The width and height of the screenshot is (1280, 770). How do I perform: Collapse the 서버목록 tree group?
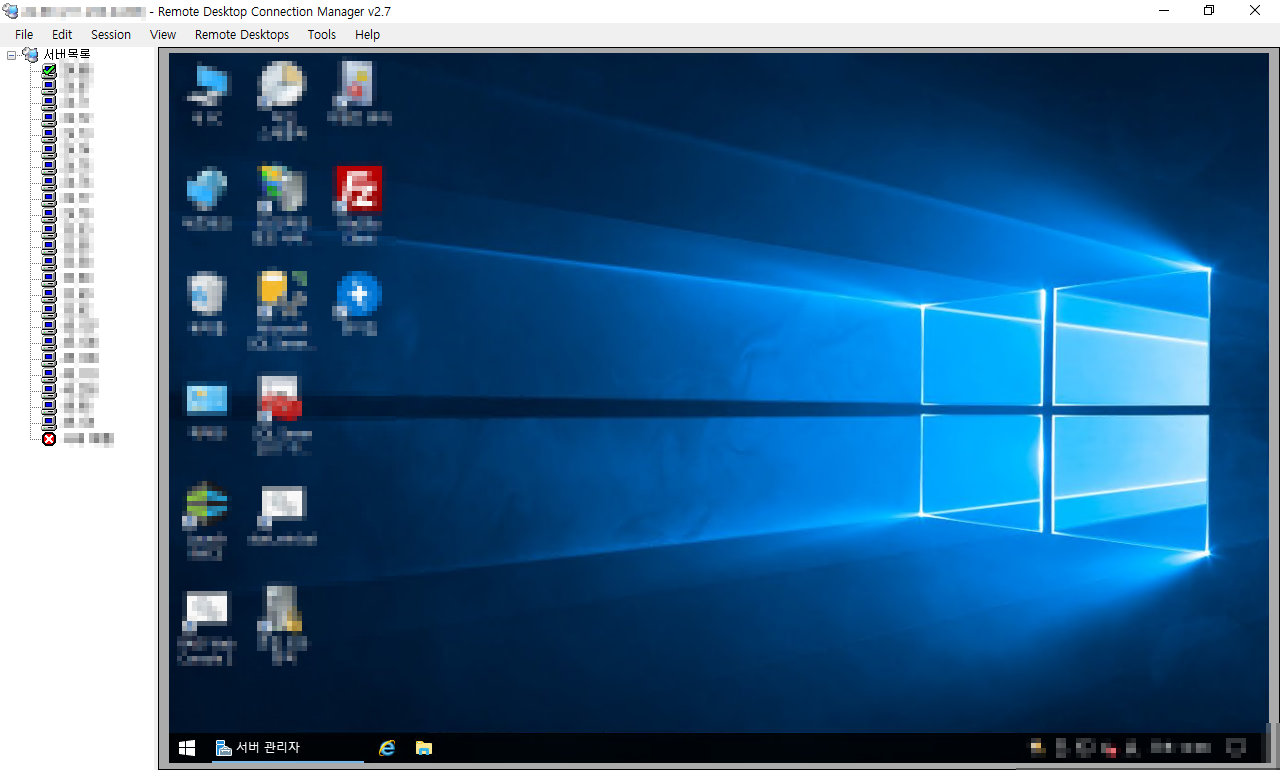pyautogui.click(x=12, y=55)
